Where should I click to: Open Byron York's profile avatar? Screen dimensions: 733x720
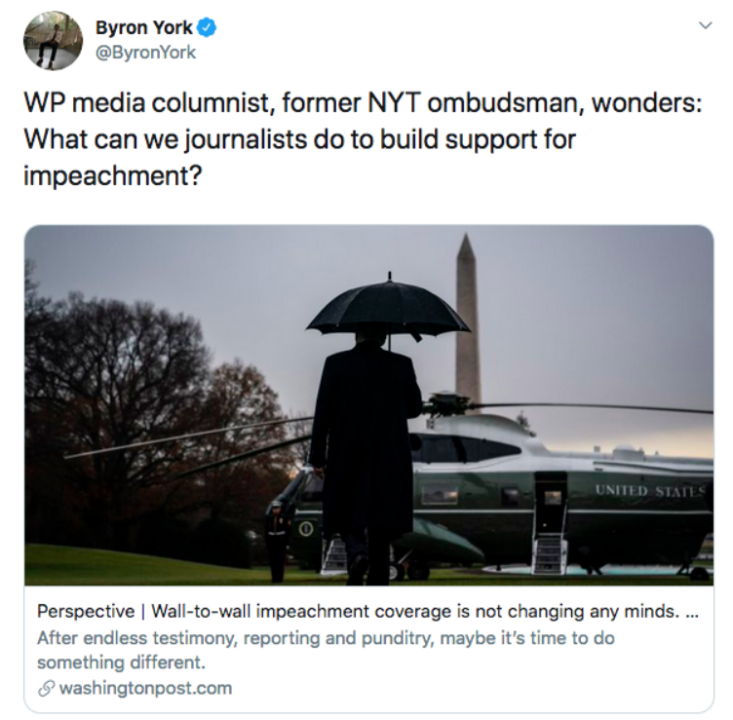[x=53, y=41]
